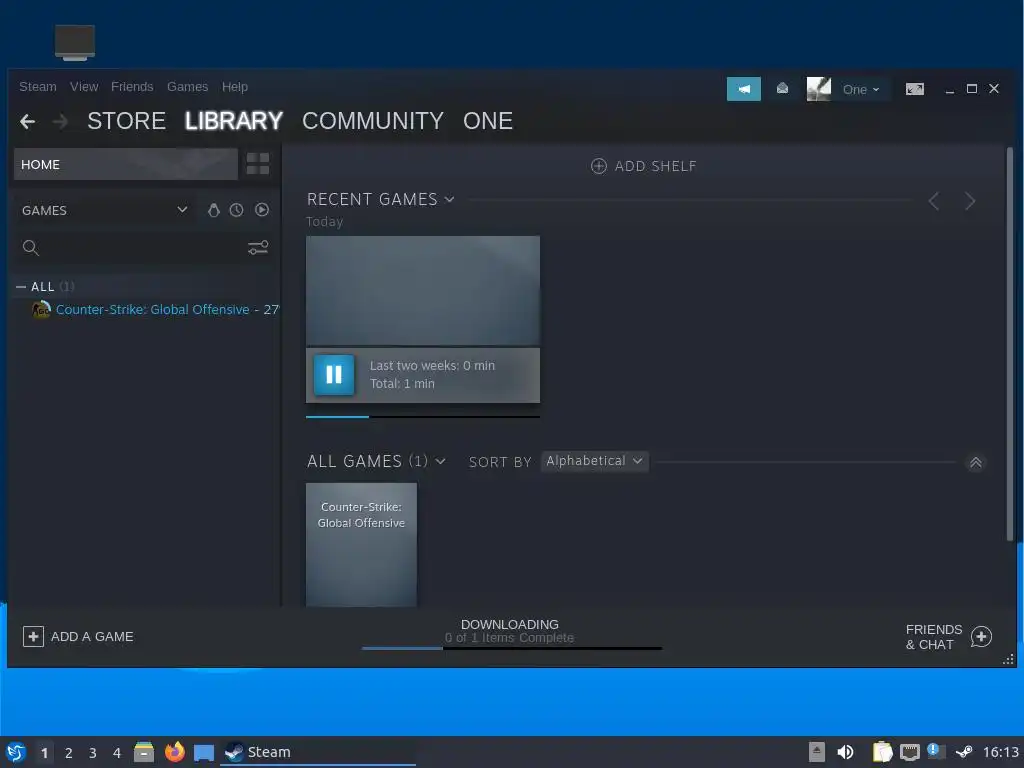Viewport: 1024px width, 768px height.
Task: Open the Help menu
Action: coord(234,87)
